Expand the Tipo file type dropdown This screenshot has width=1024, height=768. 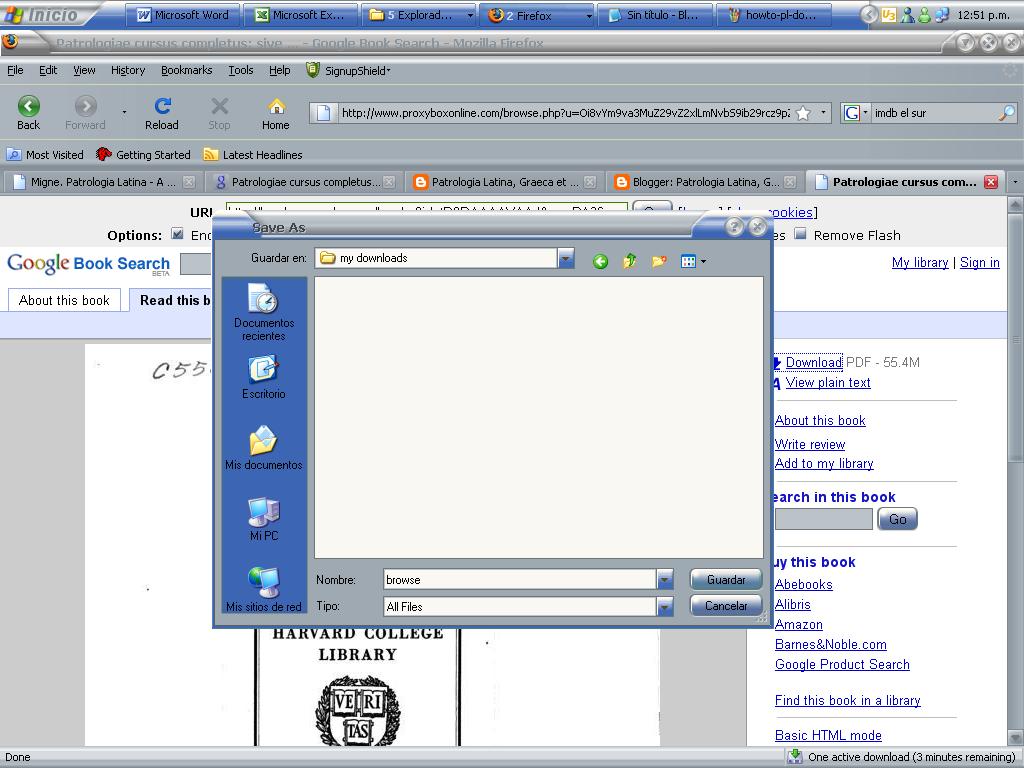tap(665, 607)
